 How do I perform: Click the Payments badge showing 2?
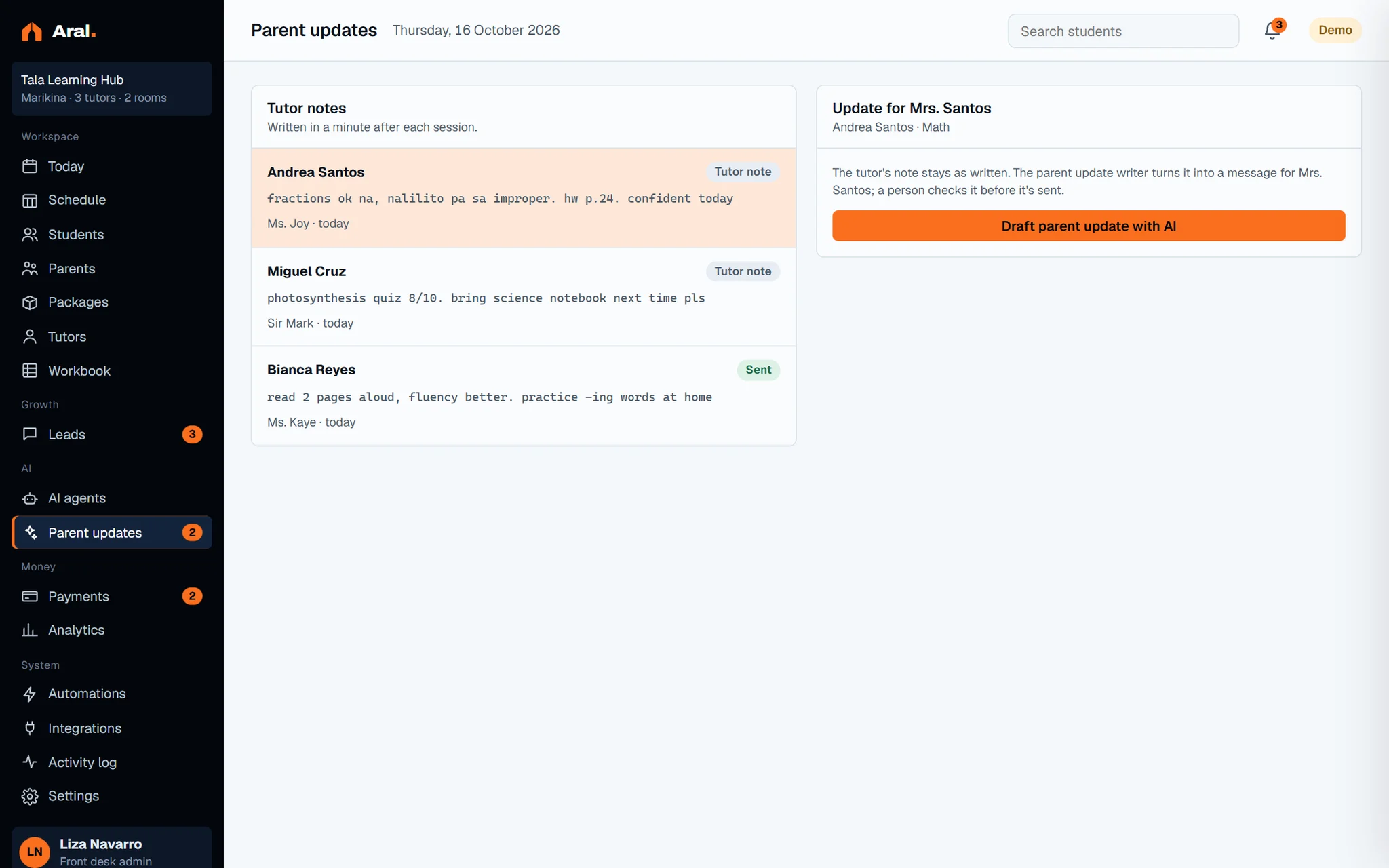click(x=192, y=596)
